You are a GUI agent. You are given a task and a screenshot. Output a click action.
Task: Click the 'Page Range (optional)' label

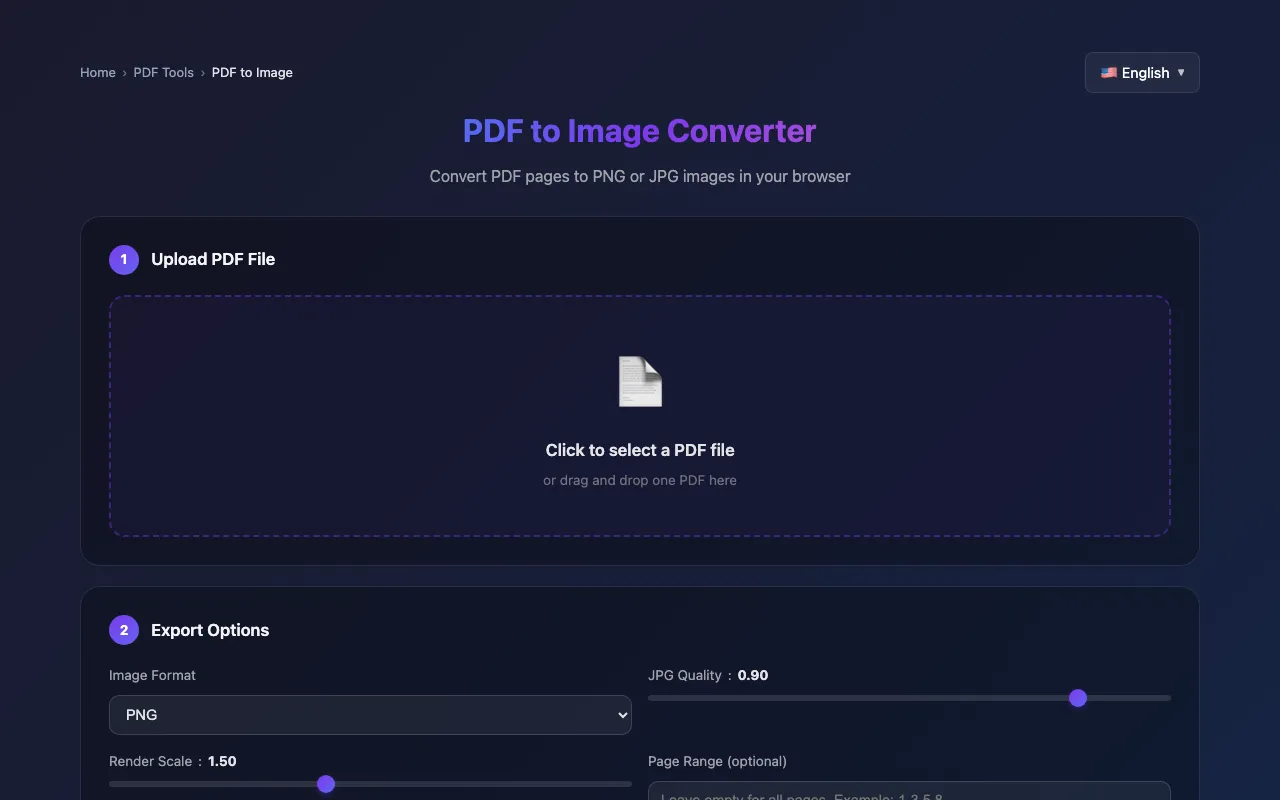[717, 761]
